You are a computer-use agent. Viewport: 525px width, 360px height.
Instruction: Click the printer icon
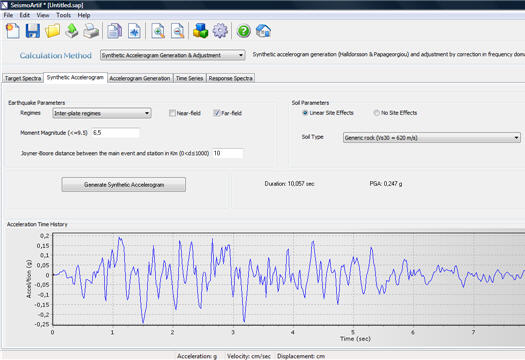(91, 31)
